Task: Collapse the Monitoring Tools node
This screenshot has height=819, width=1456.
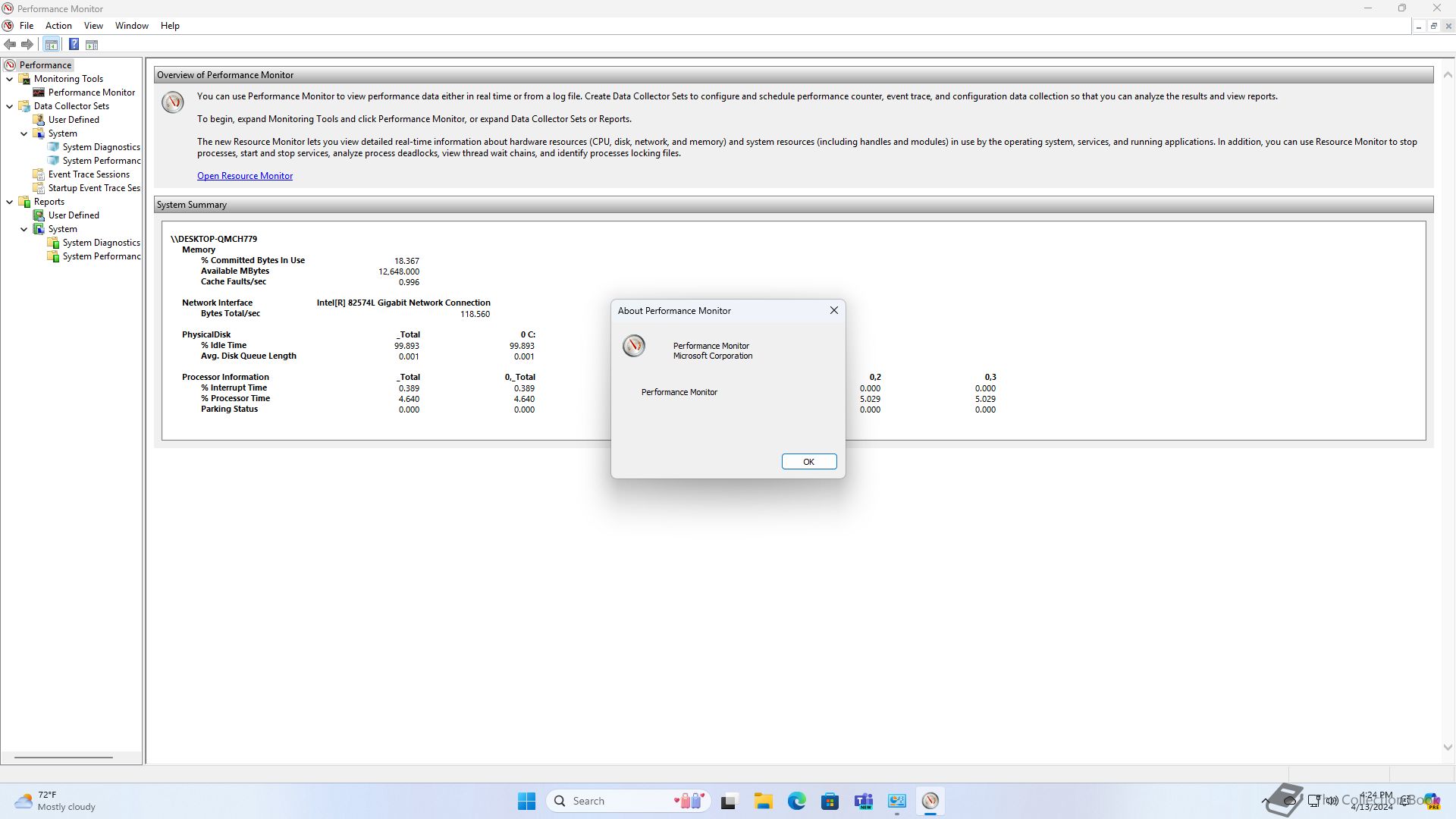Action: [10, 79]
